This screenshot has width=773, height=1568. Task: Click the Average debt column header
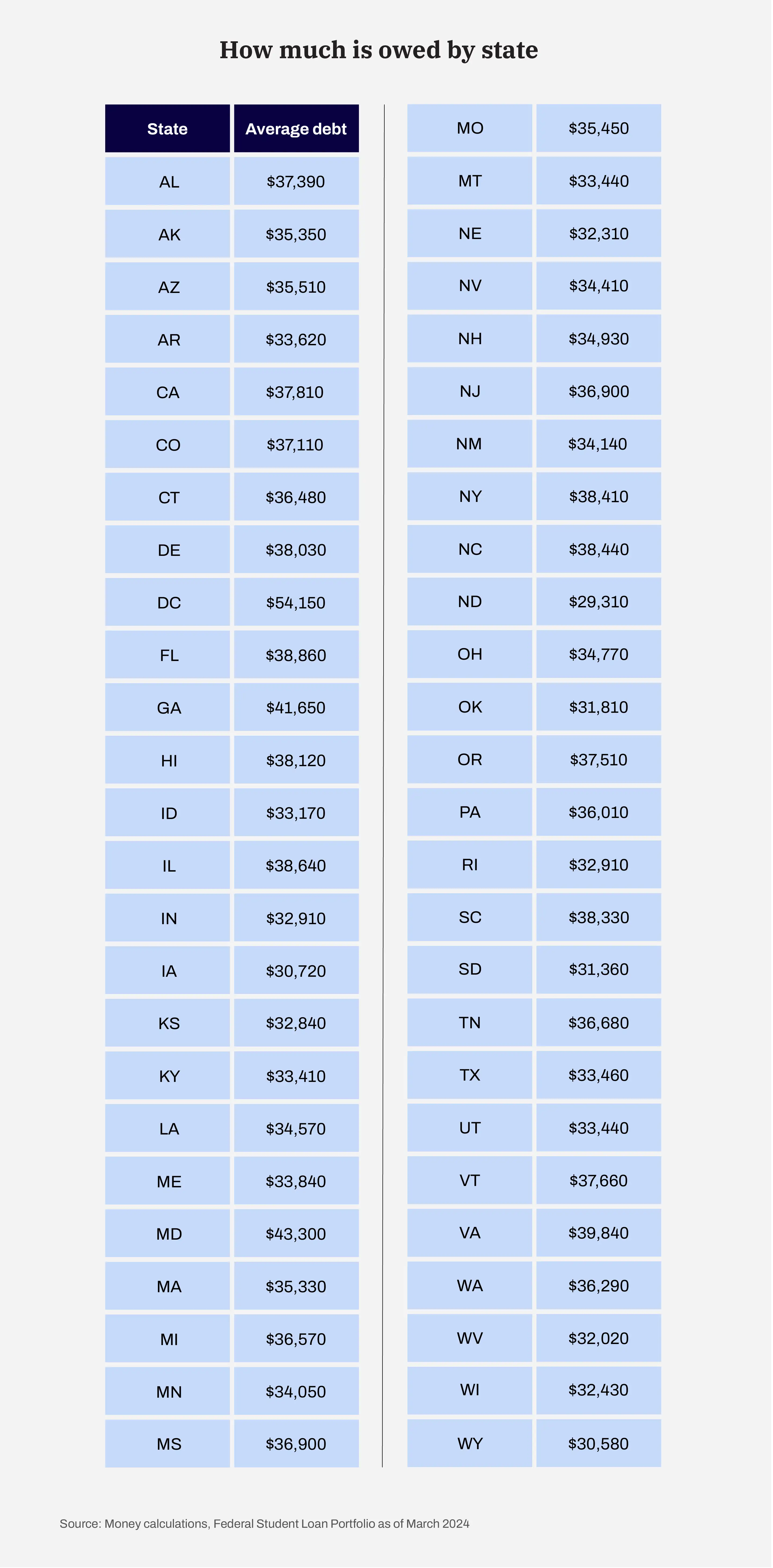point(296,129)
